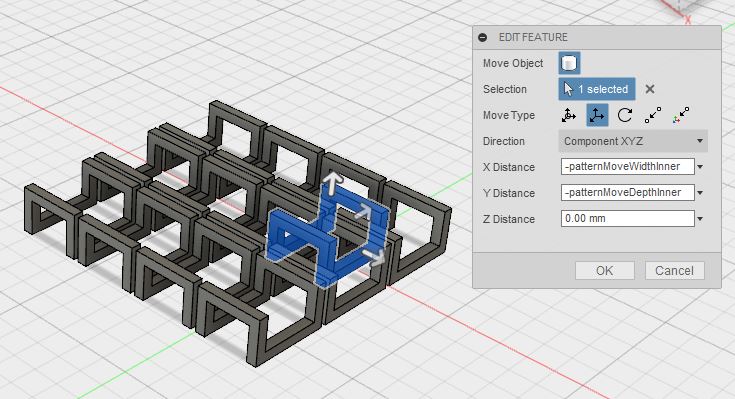This screenshot has width=735, height=399.
Task: Click the upward manipulator arrow on model
Action: click(332, 183)
